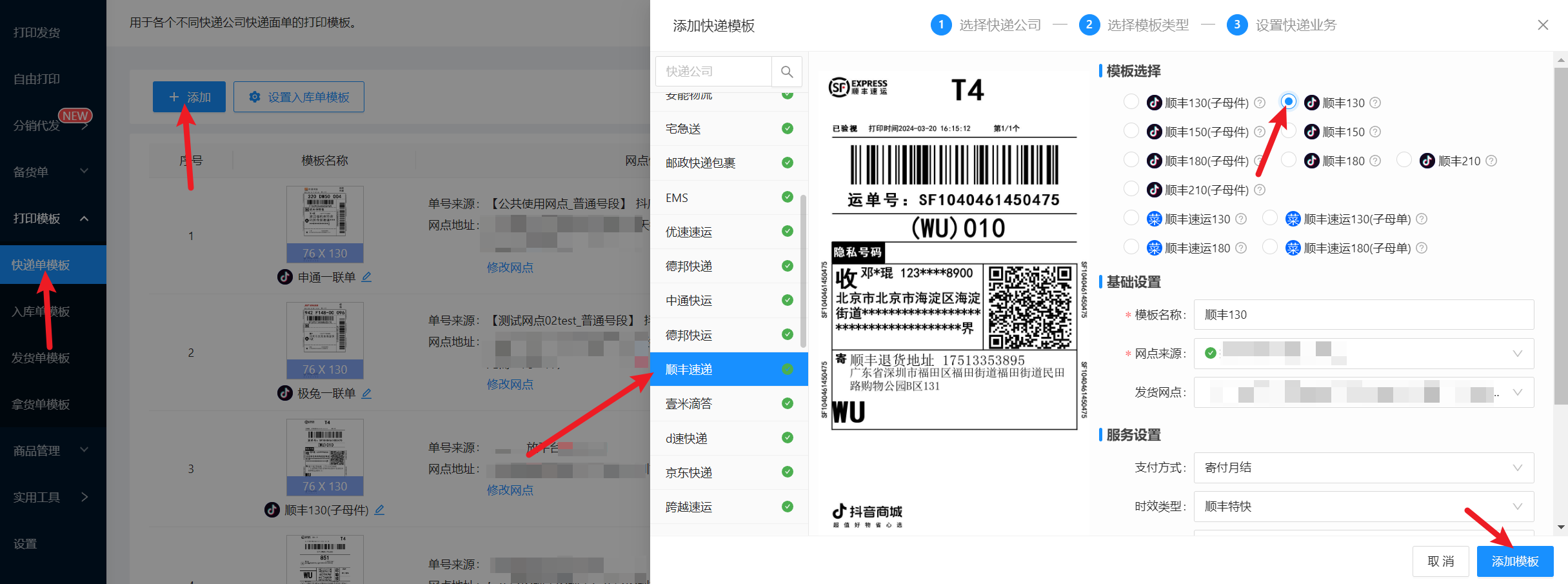Select the 顺丰速运180 radio option

click(1131, 247)
